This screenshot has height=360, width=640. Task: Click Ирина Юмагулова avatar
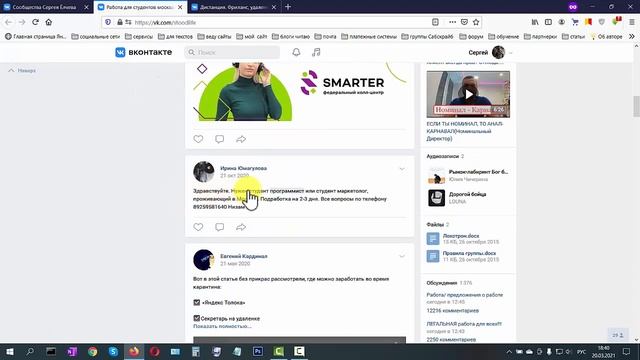[x=204, y=172]
